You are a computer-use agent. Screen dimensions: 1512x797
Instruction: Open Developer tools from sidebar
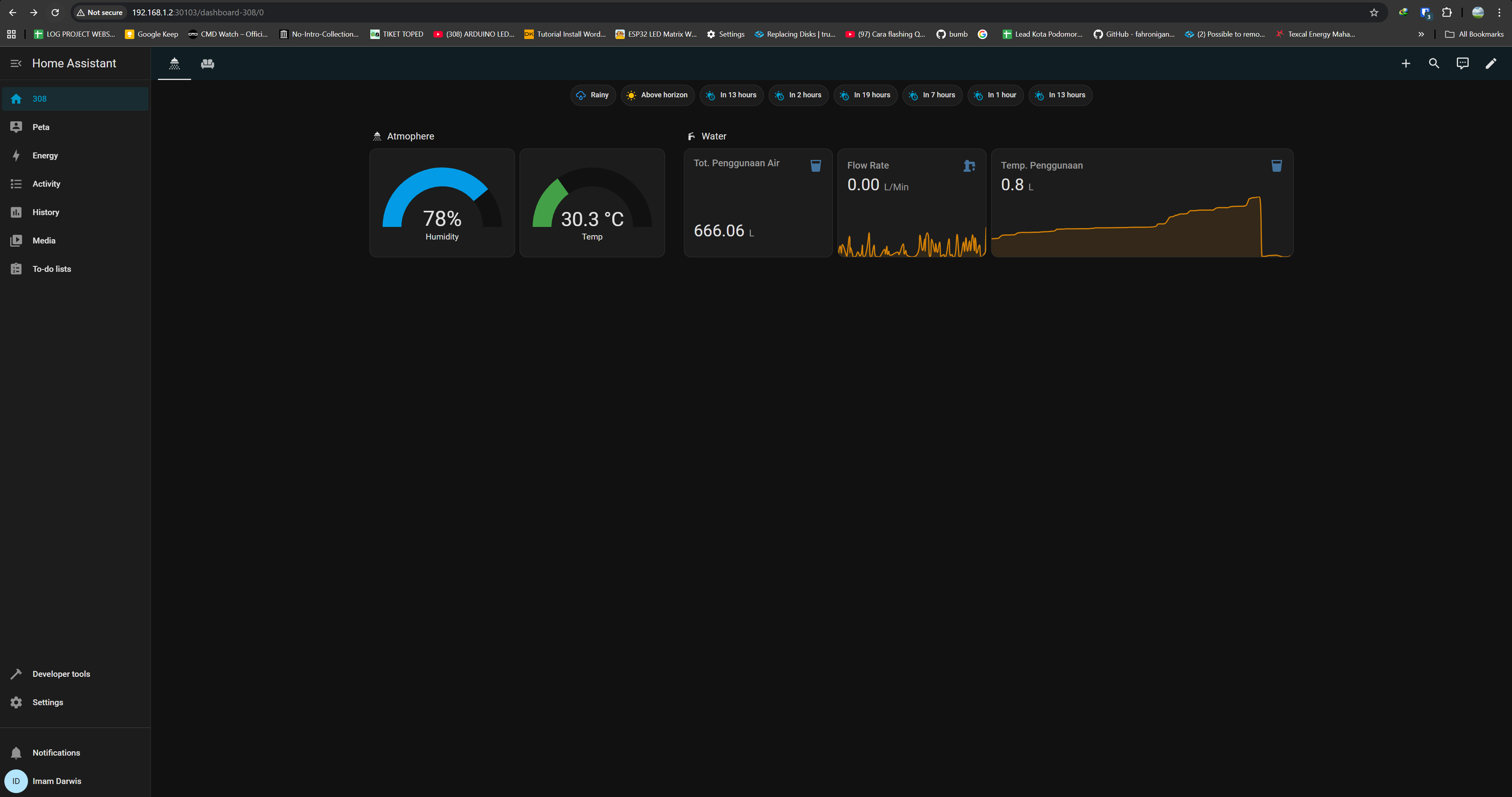(61, 674)
